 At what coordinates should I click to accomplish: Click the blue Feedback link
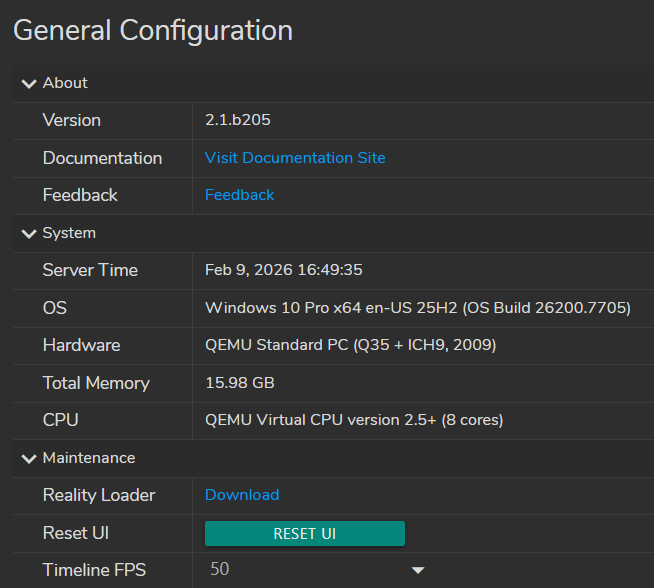(239, 195)
